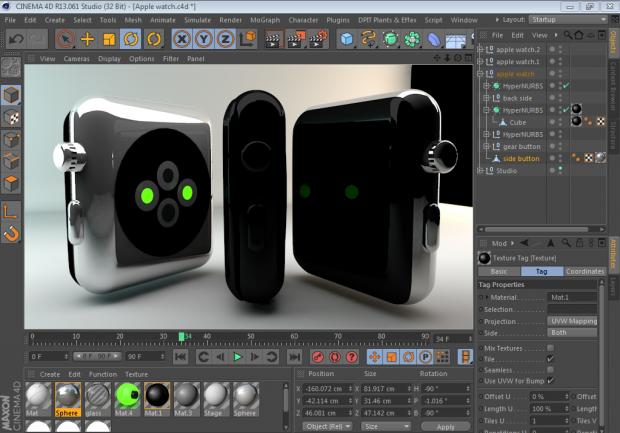The image size is (620, 433).
Task: Expand apple watch.1 object
Action: coord(480,62)
